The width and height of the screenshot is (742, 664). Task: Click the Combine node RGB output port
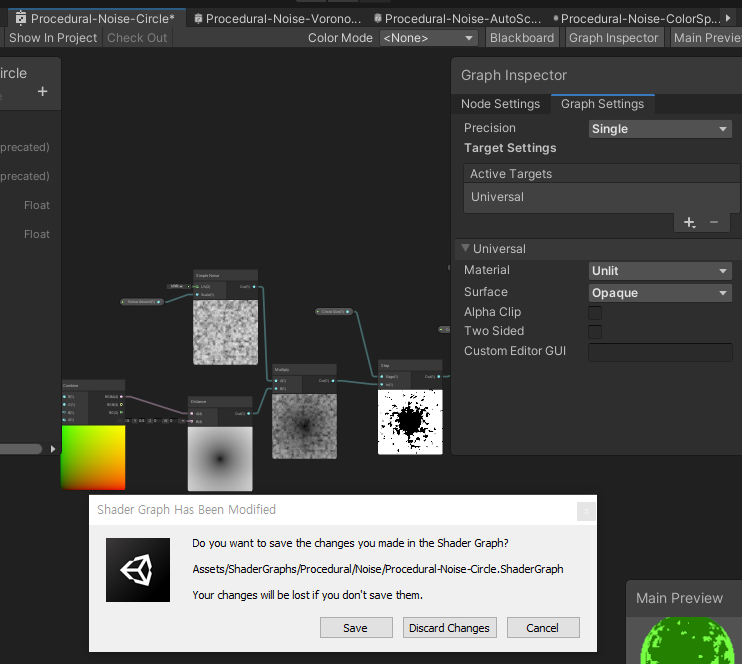(122, 405)
